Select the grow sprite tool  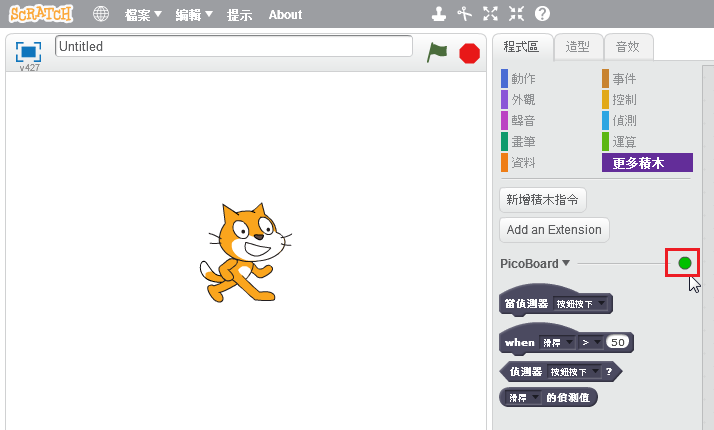[x=490, y=14]
